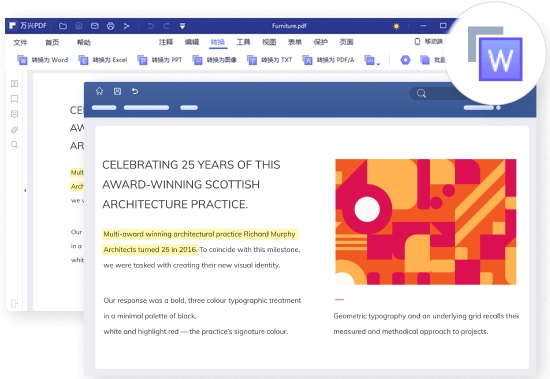Click the Convert to image icon

pyautogui.click(x=197, y=60)
